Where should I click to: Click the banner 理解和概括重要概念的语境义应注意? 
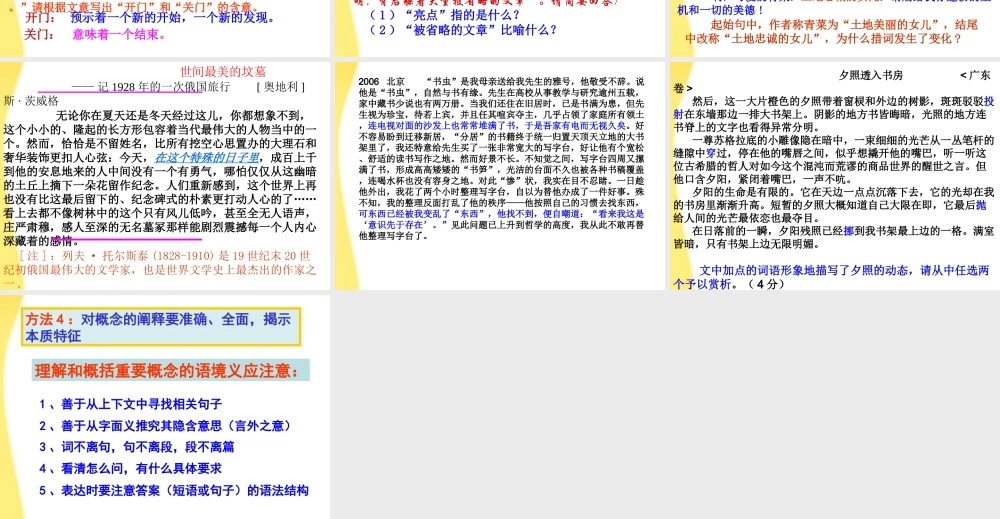[171, 370]
